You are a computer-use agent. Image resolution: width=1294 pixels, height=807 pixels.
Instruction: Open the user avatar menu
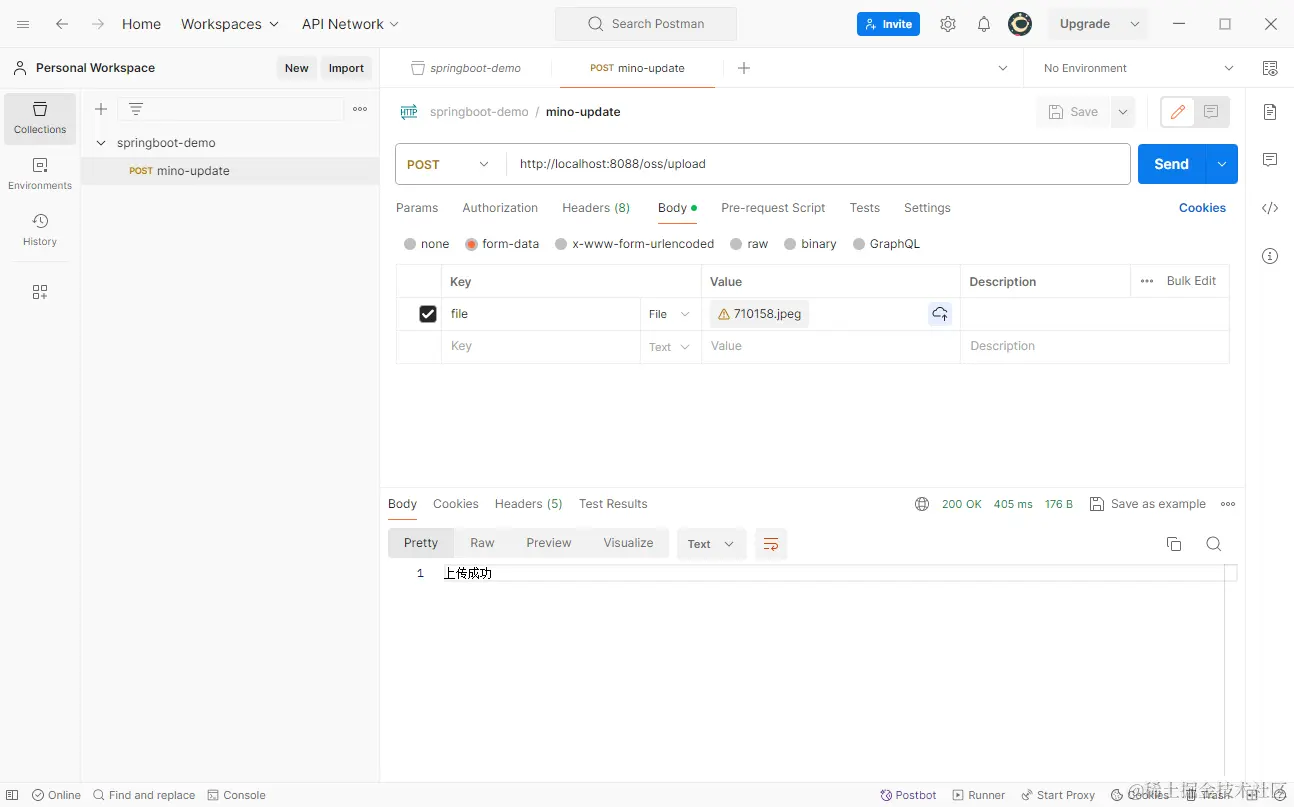tap(1020, 24)
